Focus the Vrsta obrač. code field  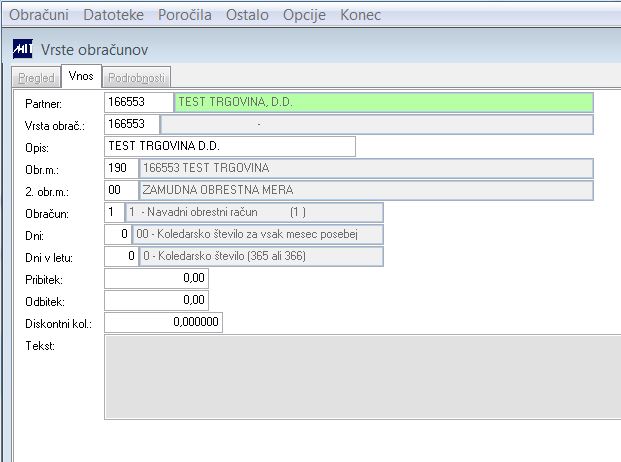click(x=132, y=124)
